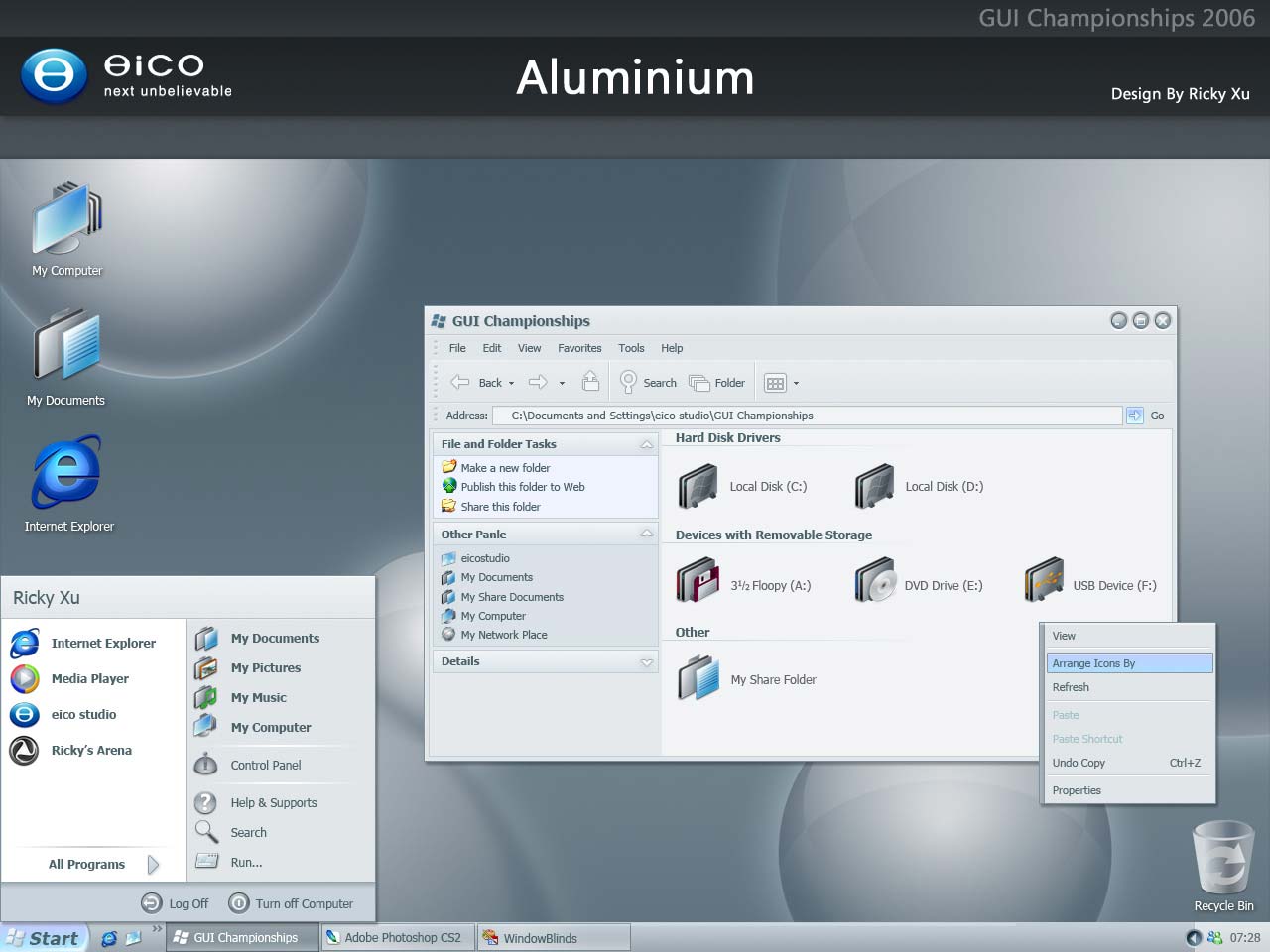Screen dimensions: 1270x952
Task: Click Share this folder link
Action: tap(491, 507)
